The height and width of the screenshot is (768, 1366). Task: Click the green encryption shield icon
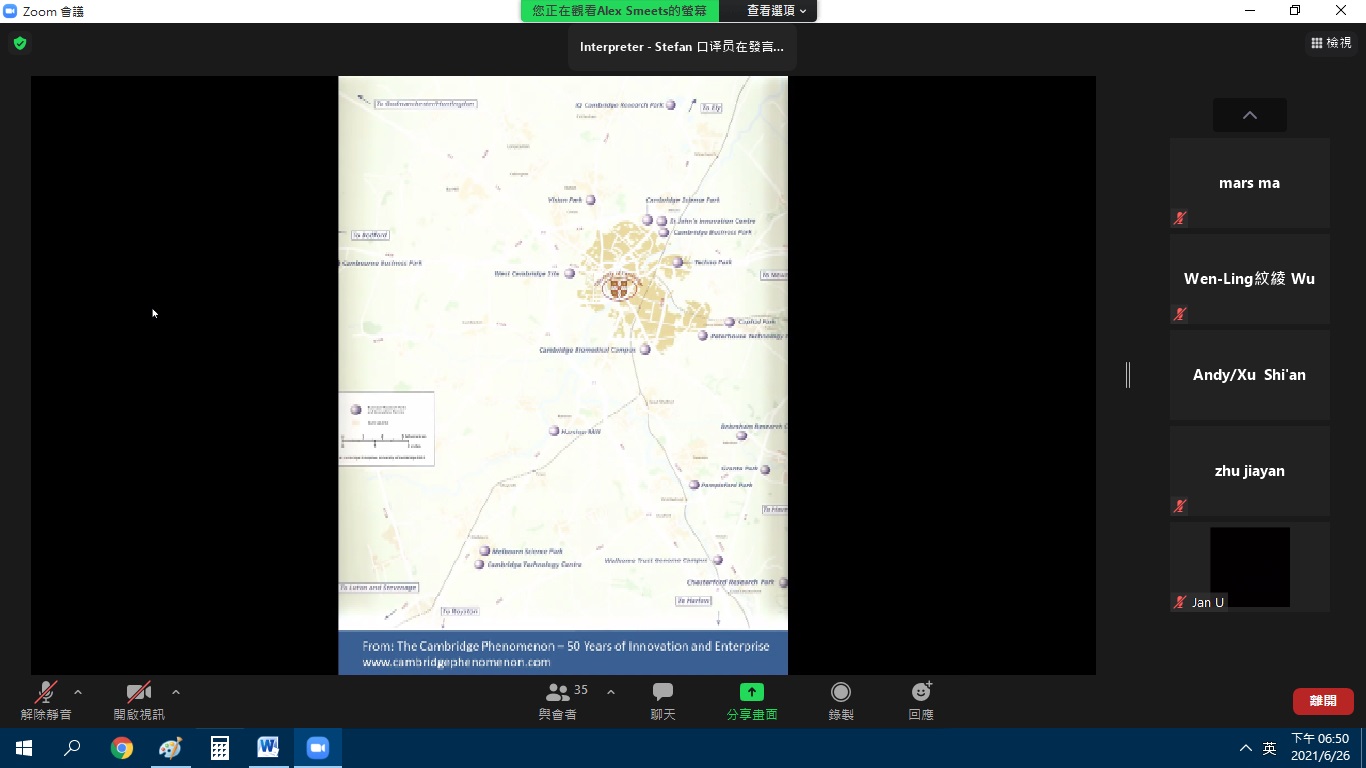tap(19, 43)
